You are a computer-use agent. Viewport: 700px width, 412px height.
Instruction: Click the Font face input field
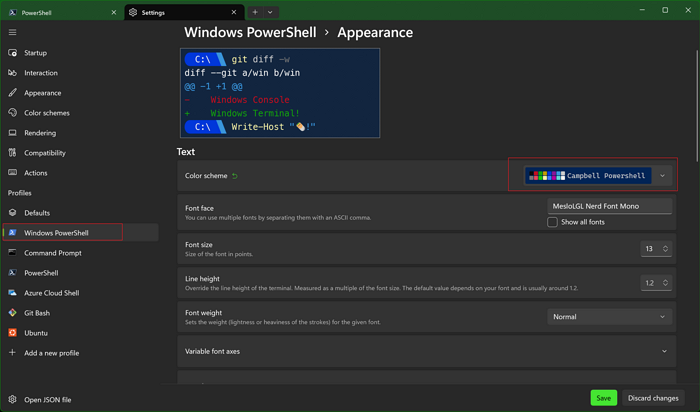click(609, 206)
